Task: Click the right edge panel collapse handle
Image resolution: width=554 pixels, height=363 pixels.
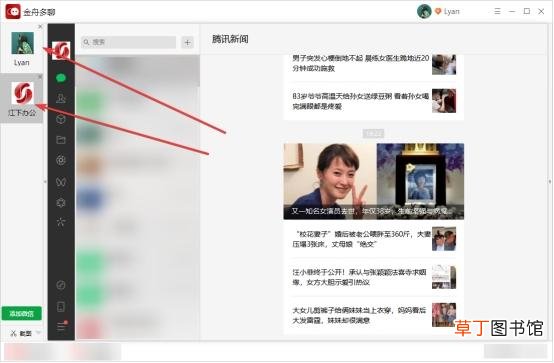Action: 550,182
